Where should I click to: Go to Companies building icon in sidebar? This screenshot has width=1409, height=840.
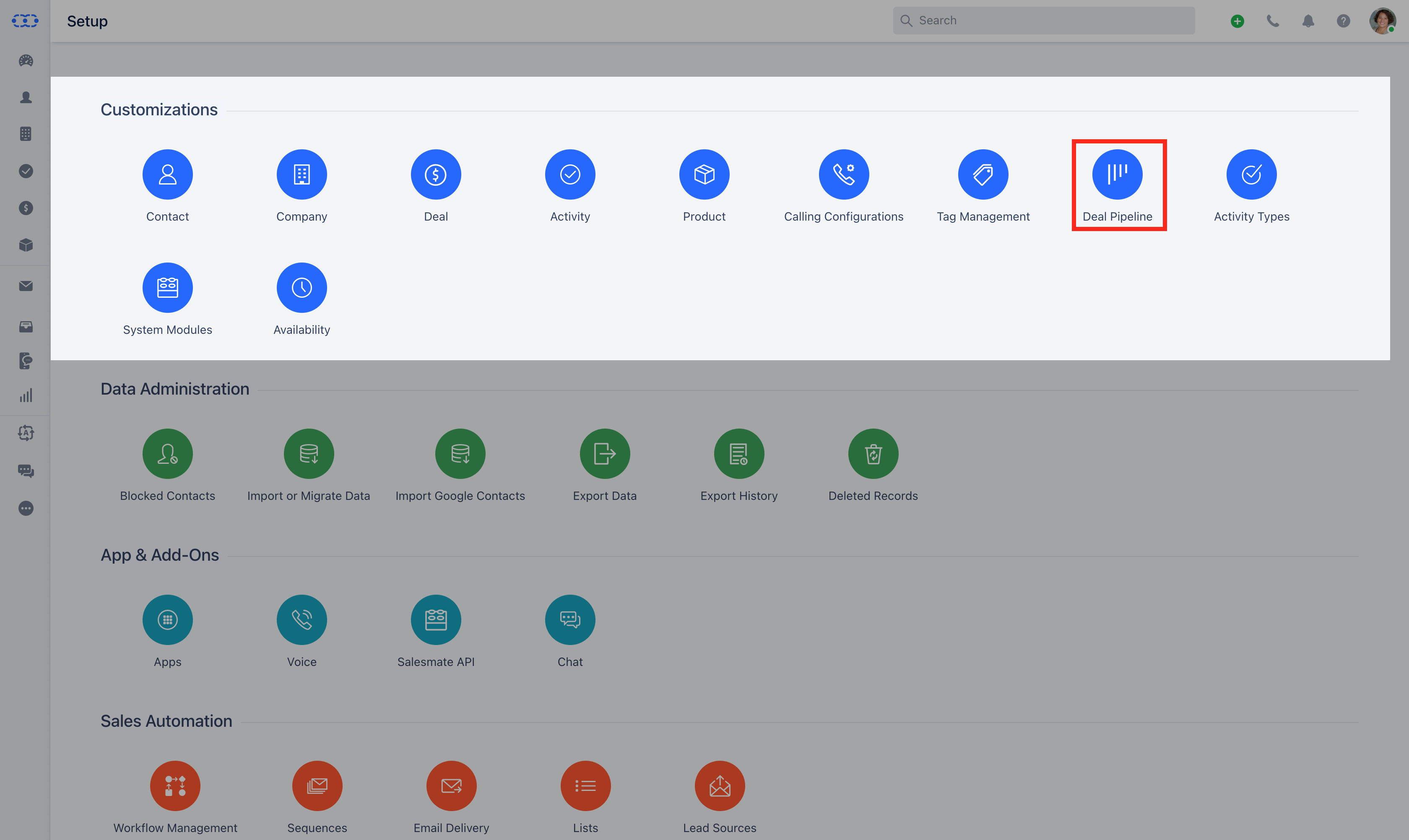(26, 134)
